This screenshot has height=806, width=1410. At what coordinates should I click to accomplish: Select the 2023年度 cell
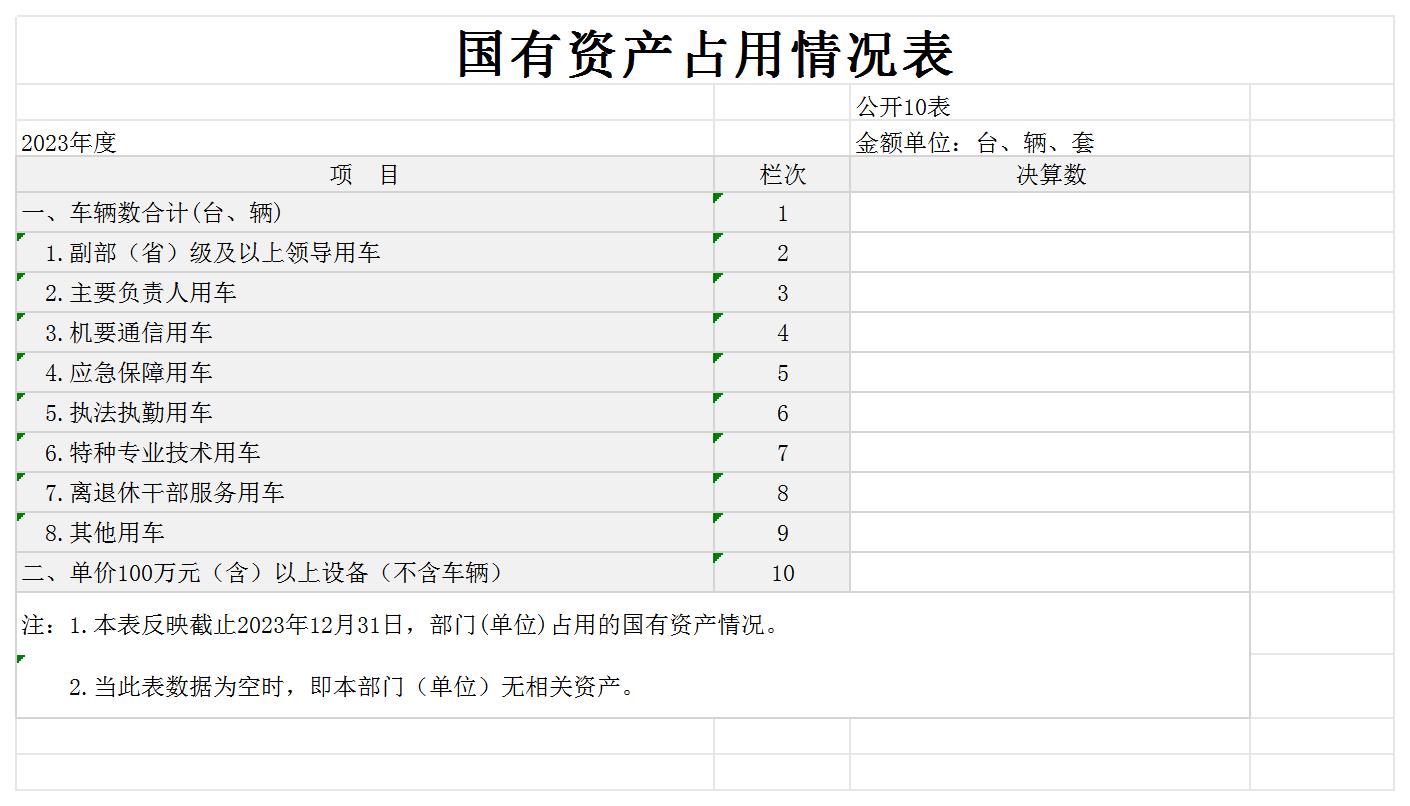pos(365,142)
